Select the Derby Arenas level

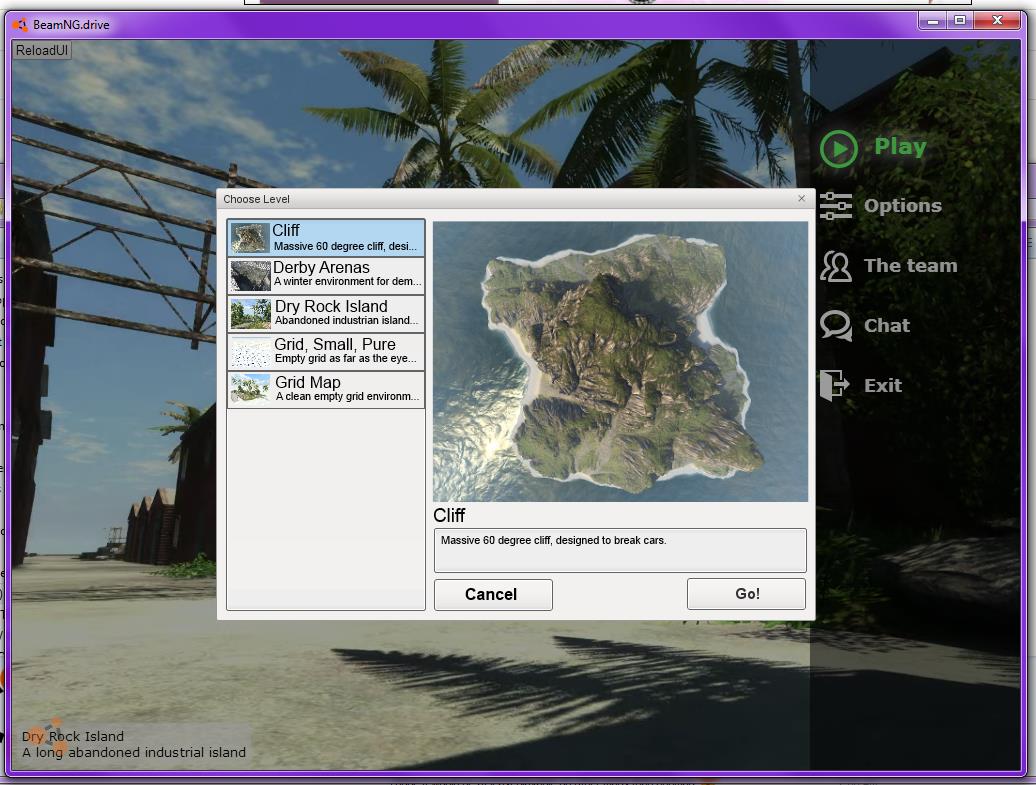pyautogui.click(x=326, y=276)
